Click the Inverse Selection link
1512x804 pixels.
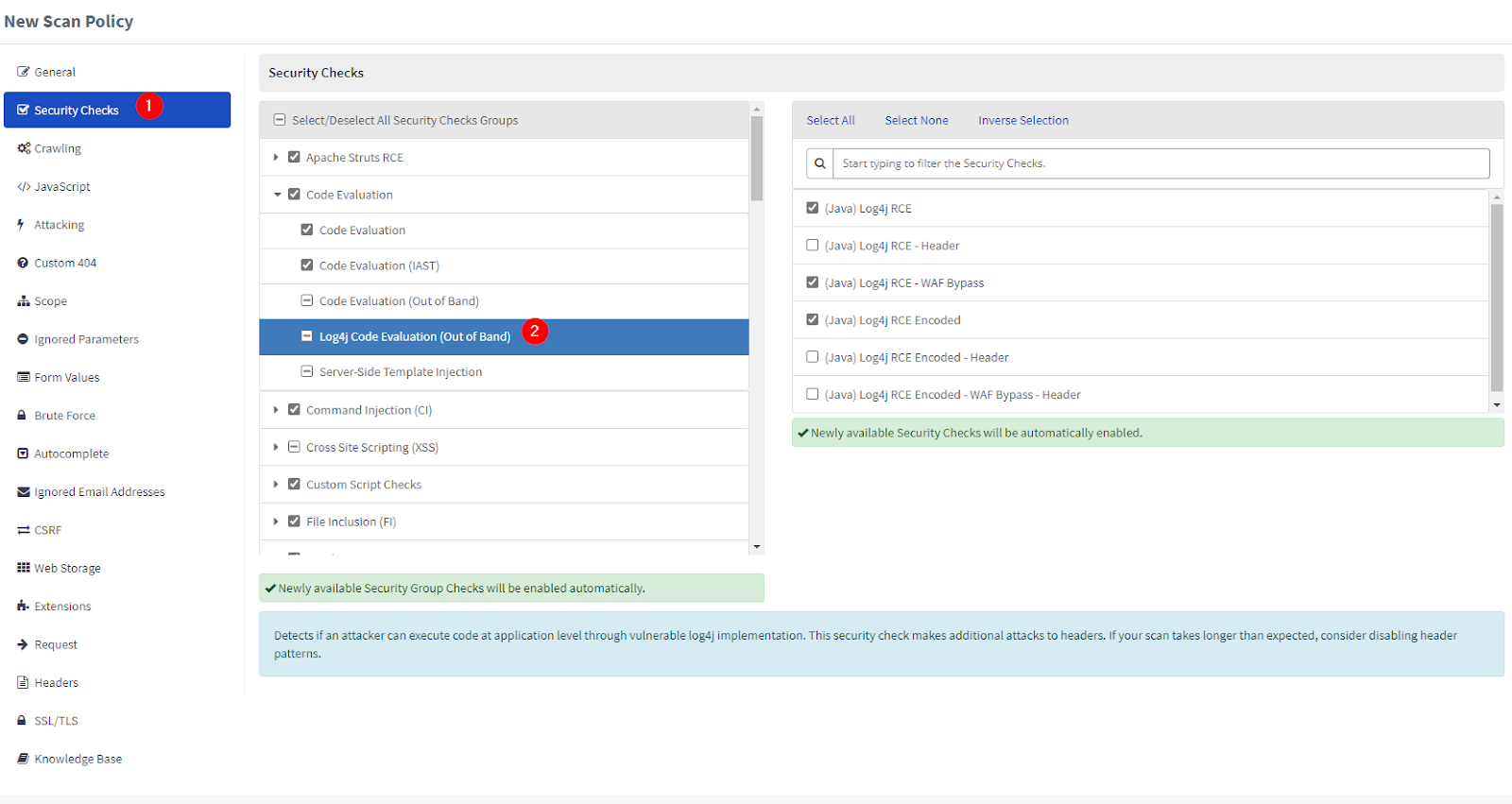[x=1023, y=120]
